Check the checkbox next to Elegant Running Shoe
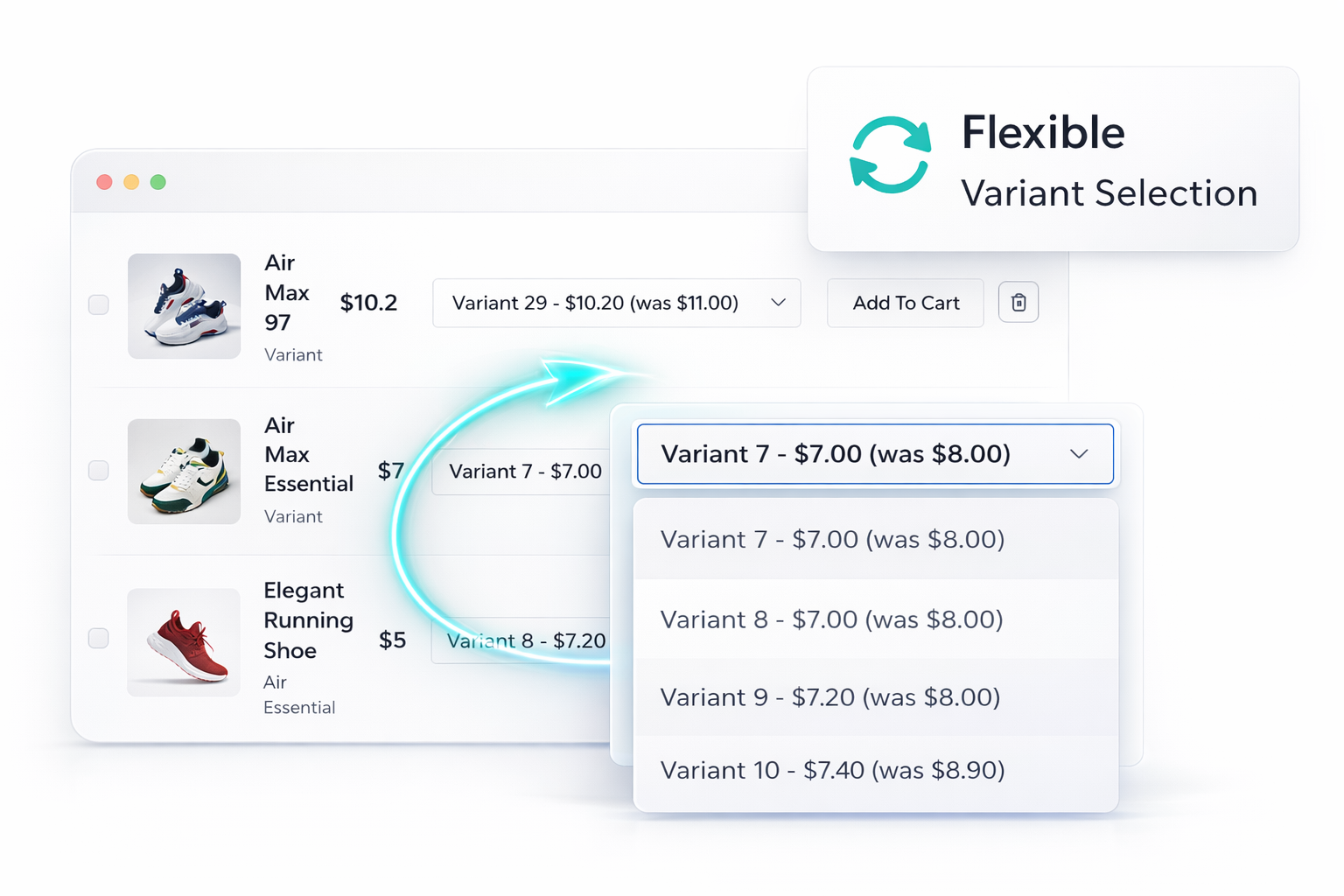 pos(98,639)
